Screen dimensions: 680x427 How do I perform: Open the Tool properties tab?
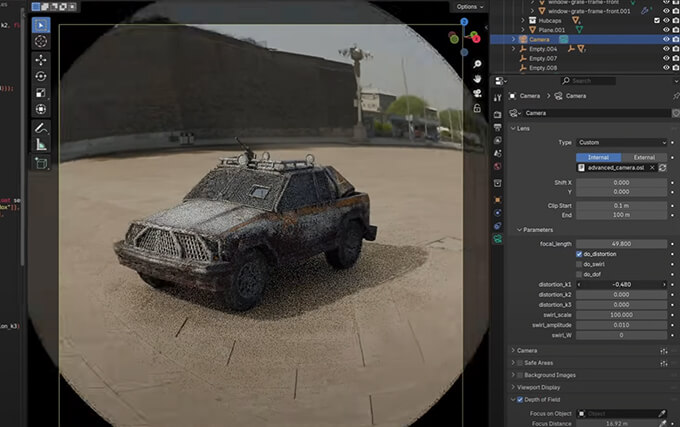(497, 98)
